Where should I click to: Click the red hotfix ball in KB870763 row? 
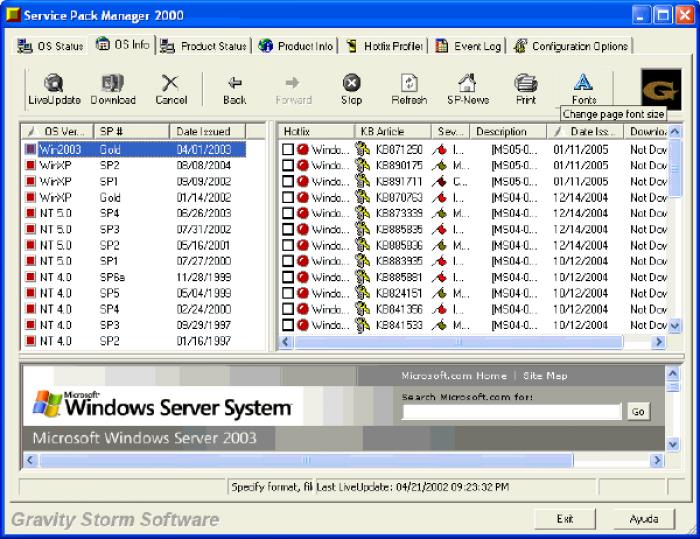[303, 197]
